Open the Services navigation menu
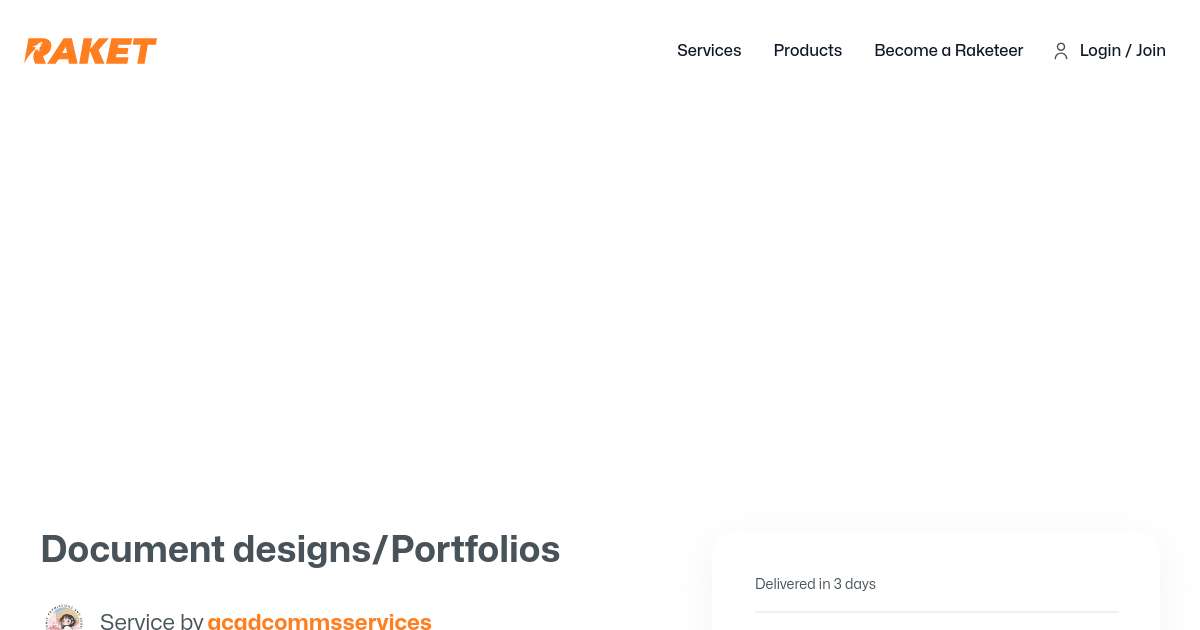Screen dimensions: 1200x630 click(709, 51)
